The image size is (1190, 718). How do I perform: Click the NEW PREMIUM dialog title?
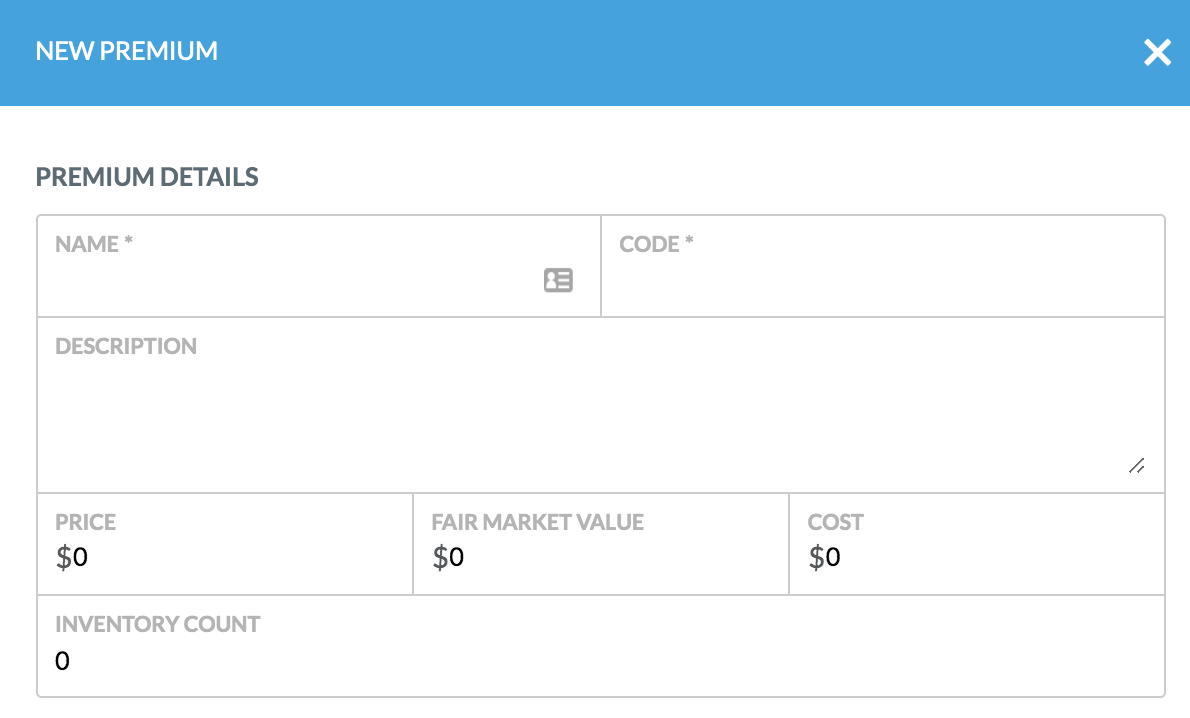[126, 51]
